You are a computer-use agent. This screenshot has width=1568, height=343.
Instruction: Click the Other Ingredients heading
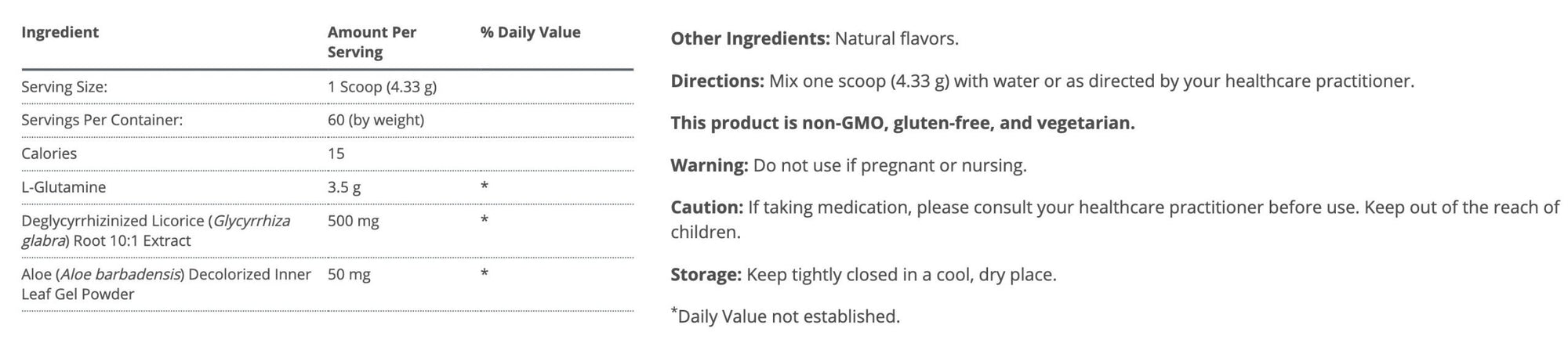pos(750,38)
